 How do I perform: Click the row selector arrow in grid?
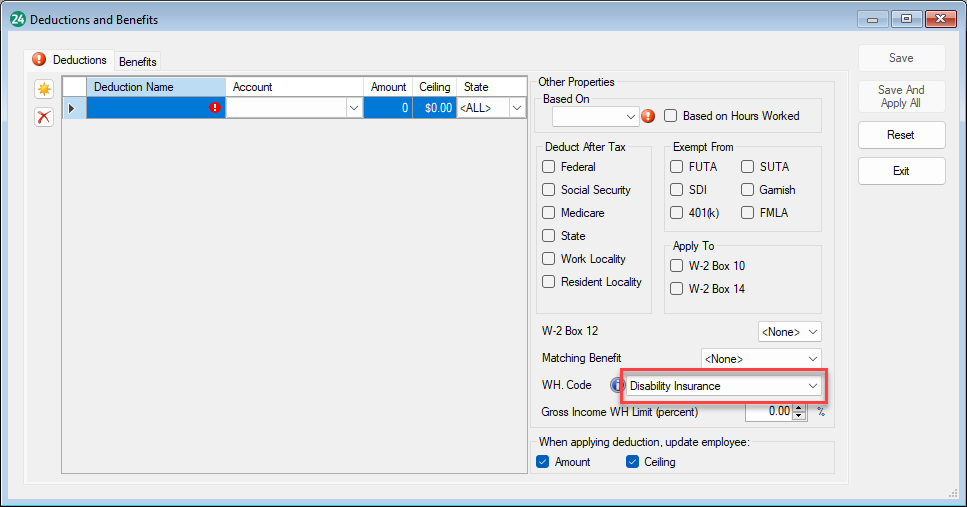(71, 108)
